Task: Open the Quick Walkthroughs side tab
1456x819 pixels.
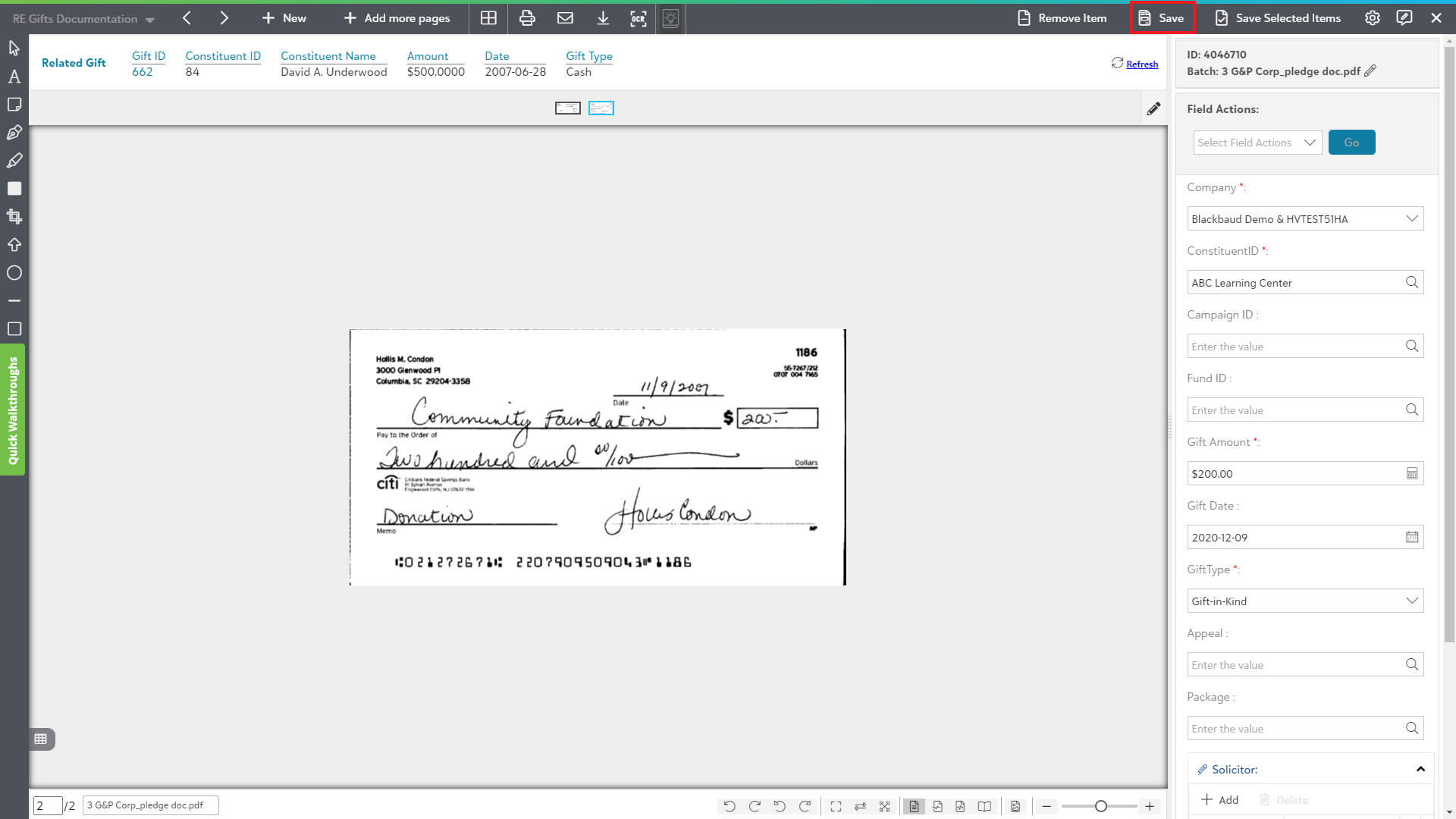Action: (13, 410)
